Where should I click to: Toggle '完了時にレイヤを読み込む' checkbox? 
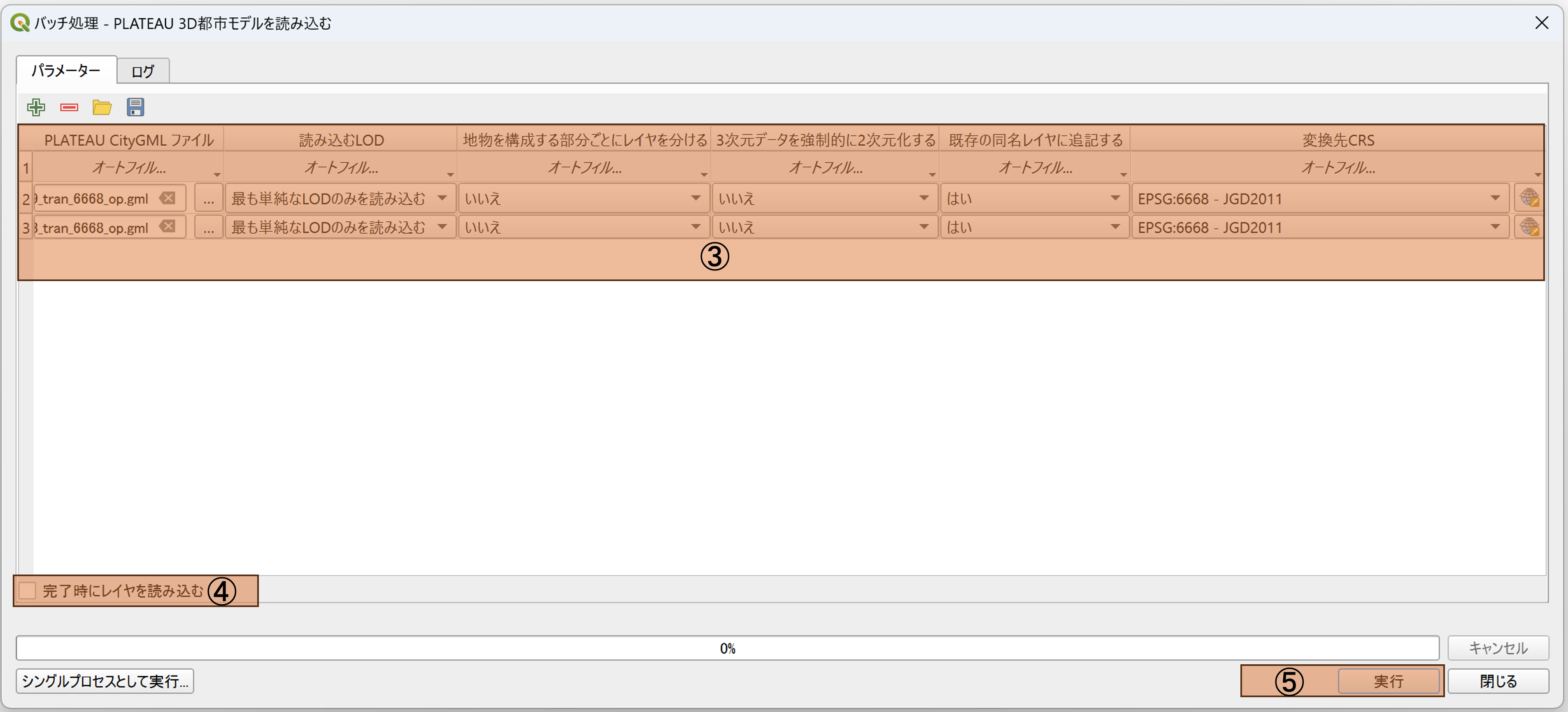coord(28,590)
